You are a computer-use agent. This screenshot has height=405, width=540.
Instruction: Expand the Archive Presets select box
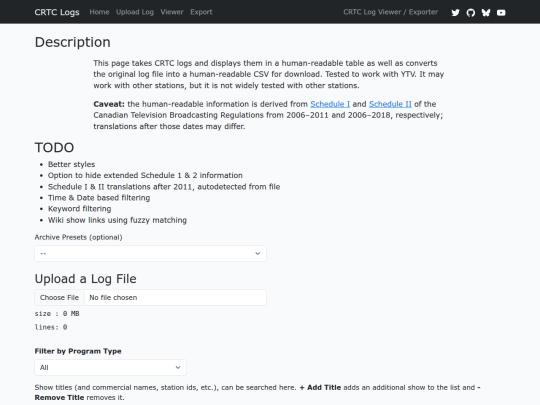150,253
